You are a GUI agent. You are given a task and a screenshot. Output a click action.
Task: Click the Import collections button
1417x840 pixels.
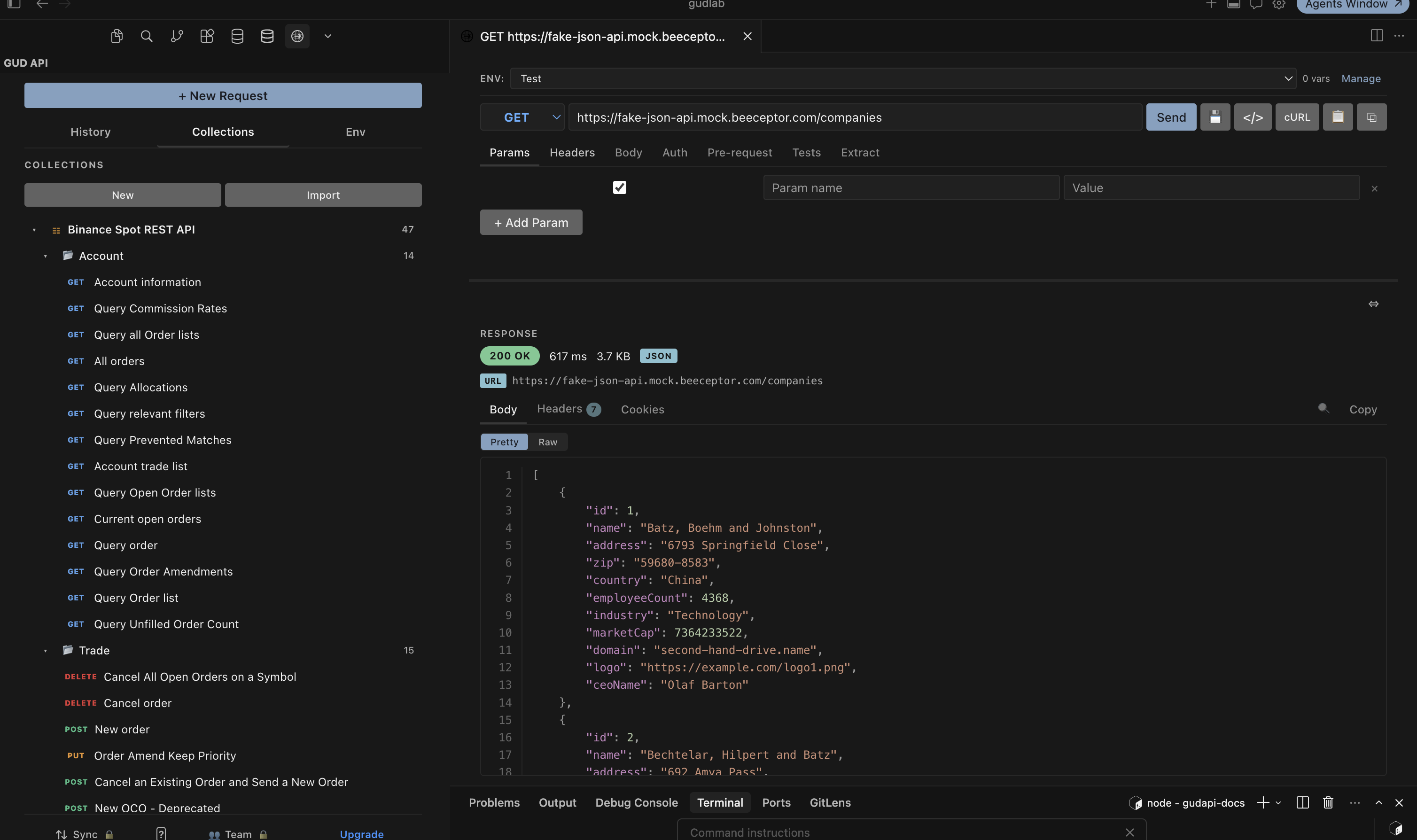pyautogui.click(x=323, y=194)
